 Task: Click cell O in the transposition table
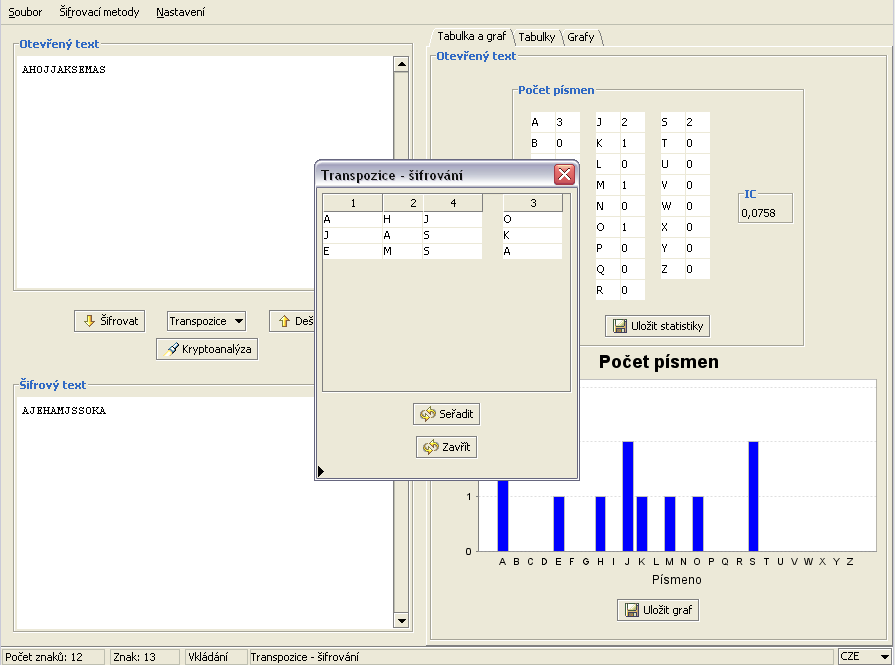click(x=533, y=219)
